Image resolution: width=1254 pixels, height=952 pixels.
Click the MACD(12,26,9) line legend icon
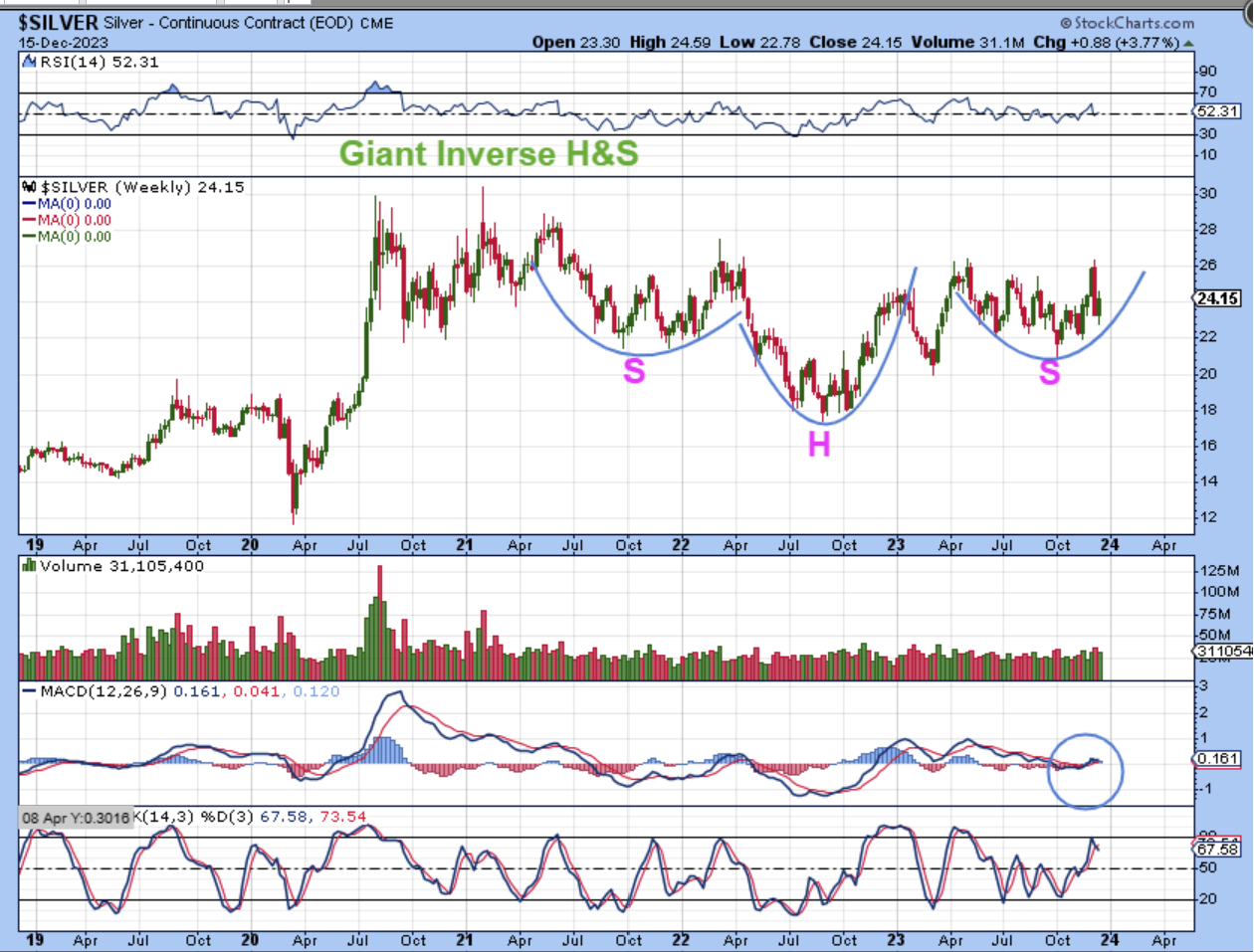[x=30, y=691]
